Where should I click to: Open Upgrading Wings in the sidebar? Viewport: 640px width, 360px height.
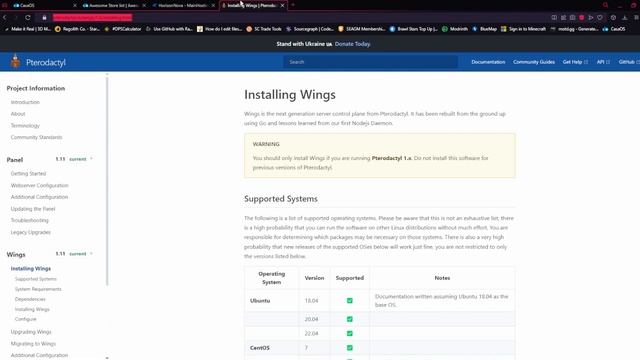click(31, 332)
